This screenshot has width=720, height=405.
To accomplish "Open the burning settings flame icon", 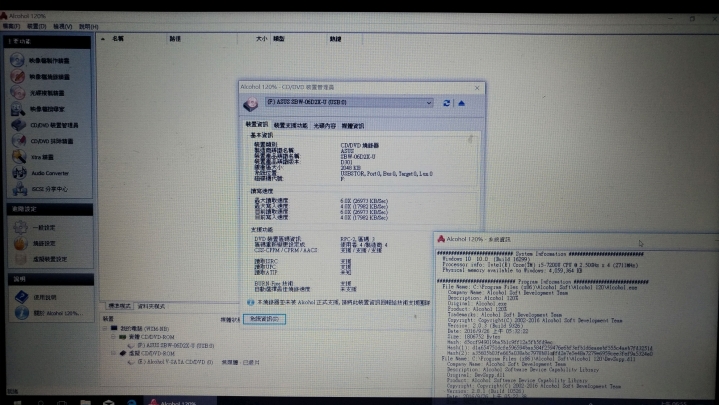I will (x=20, y=243).
